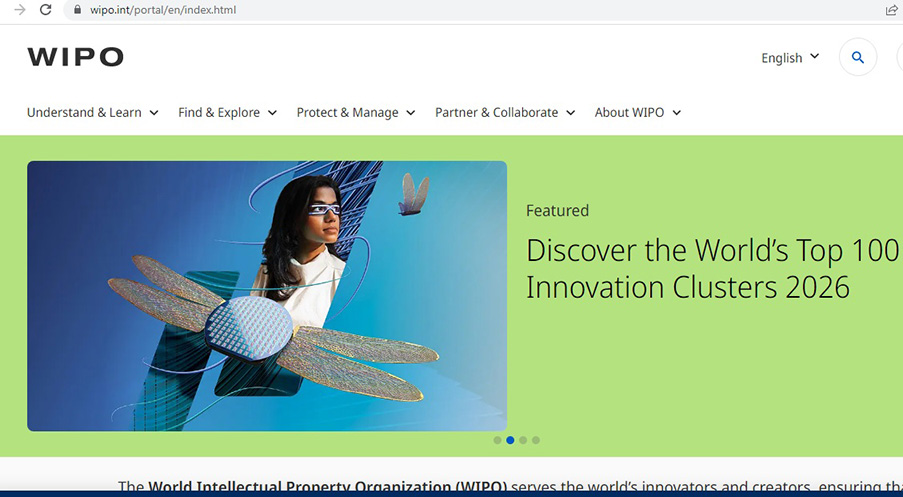Click the World Intellectual Property Organization text
This screenshot has width=903, height=497.
(x=327, y=486)
